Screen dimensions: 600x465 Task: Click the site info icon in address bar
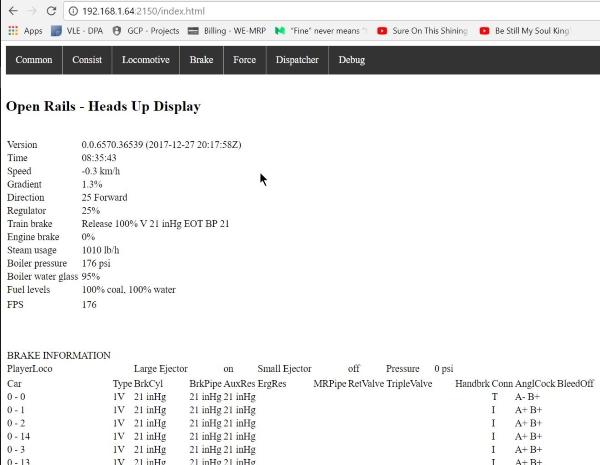tap(73, 11)
